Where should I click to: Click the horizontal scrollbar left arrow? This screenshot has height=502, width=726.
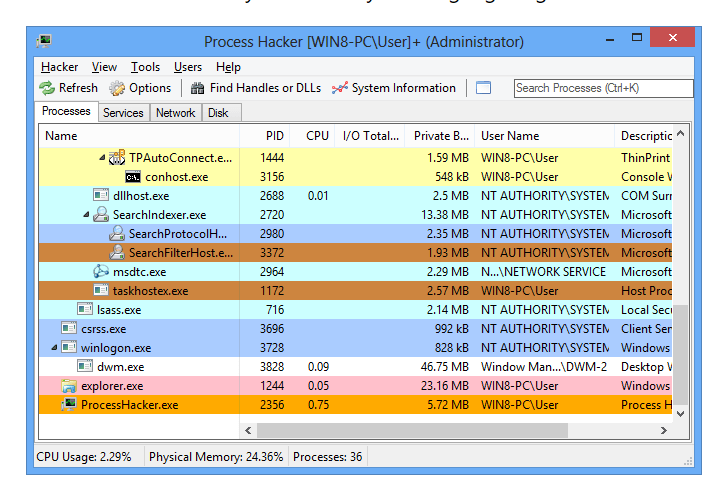[248, 430]
